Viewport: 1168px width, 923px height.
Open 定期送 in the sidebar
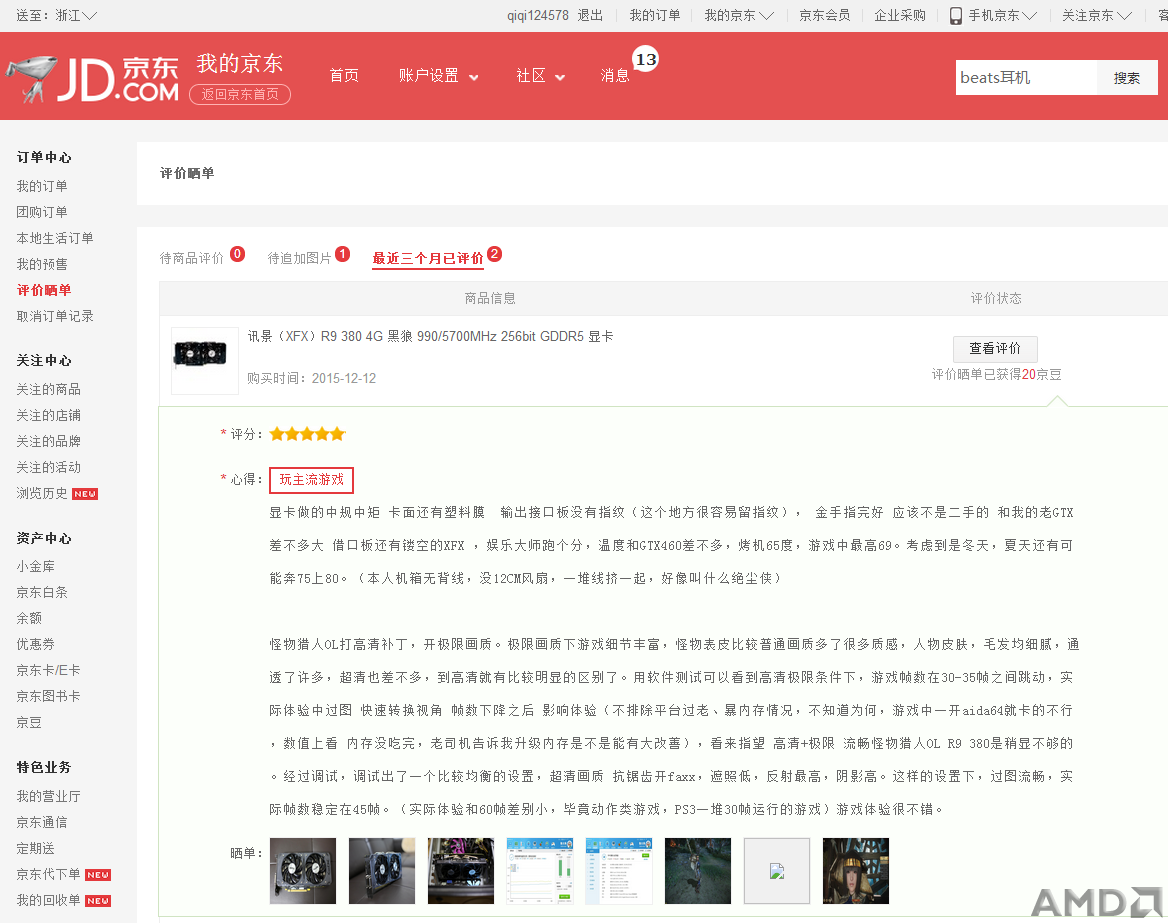tap(36, 849)
